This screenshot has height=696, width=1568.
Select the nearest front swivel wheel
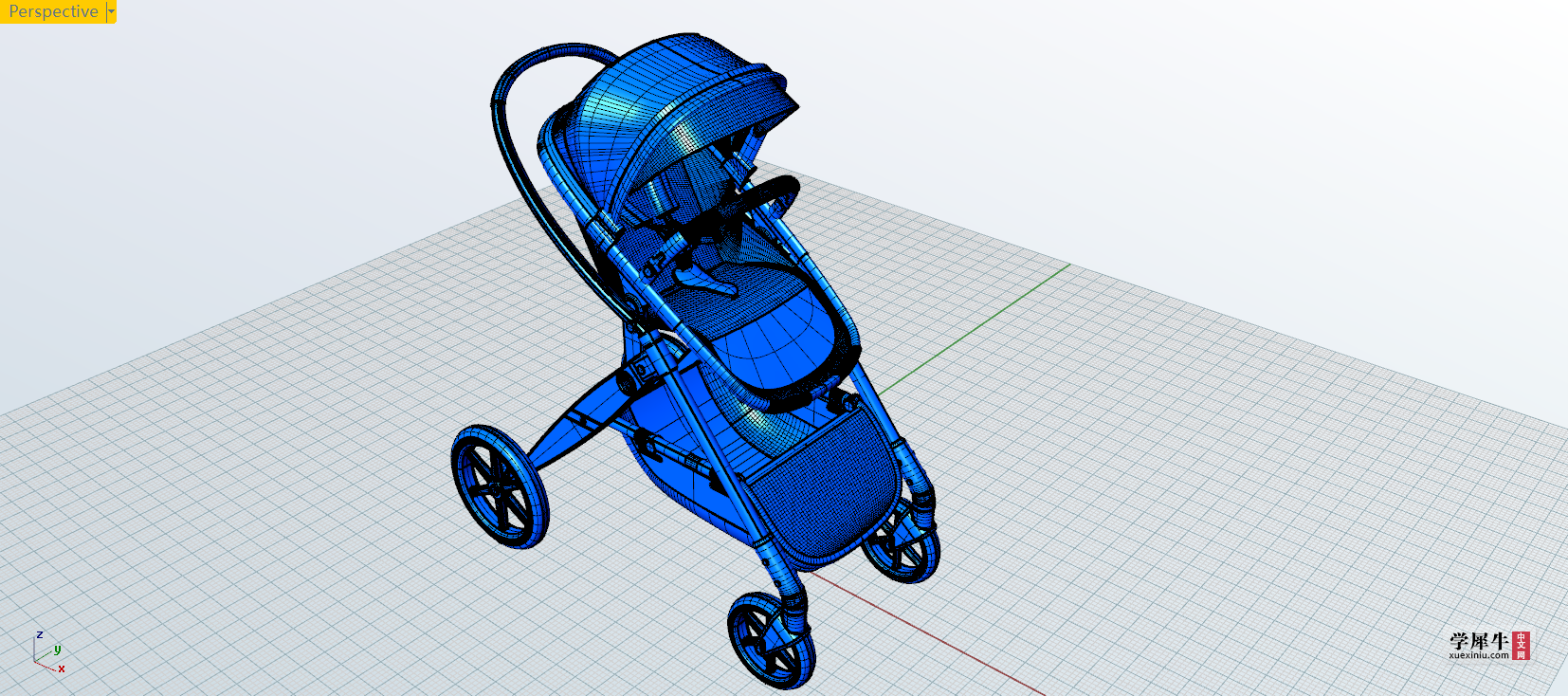pyautogui.click(x=771, y=640)
